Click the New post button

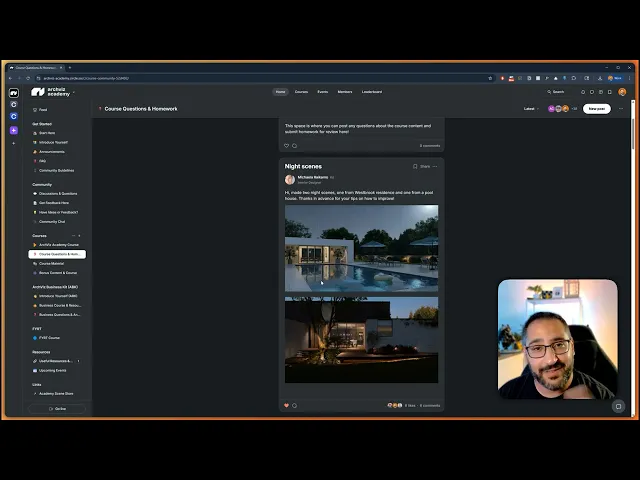click(x=597, y=109)
